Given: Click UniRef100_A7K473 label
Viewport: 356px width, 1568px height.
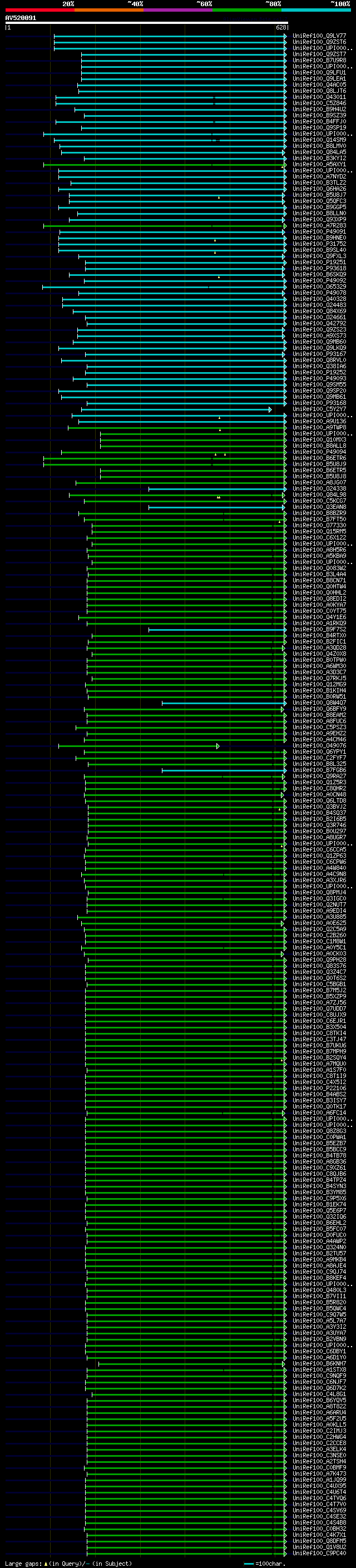Looking at the screenshot, I should [319, 1474].
